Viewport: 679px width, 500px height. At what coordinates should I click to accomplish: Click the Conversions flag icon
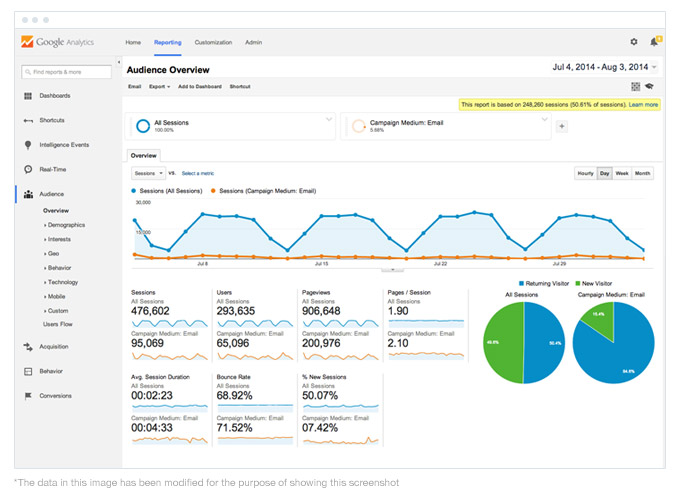[x=28, y=396]
